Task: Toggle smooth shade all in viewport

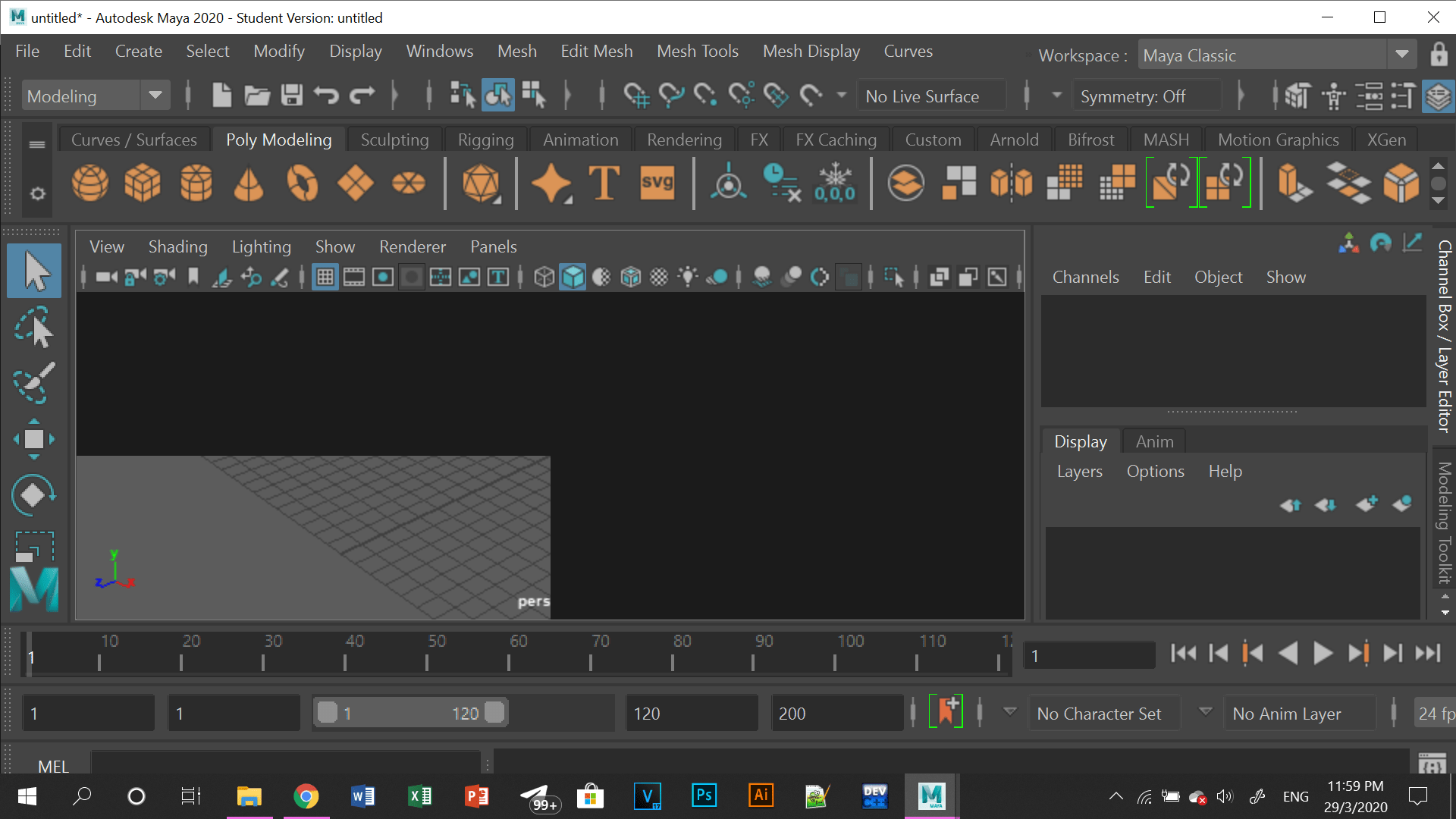Action: [573, 278]
